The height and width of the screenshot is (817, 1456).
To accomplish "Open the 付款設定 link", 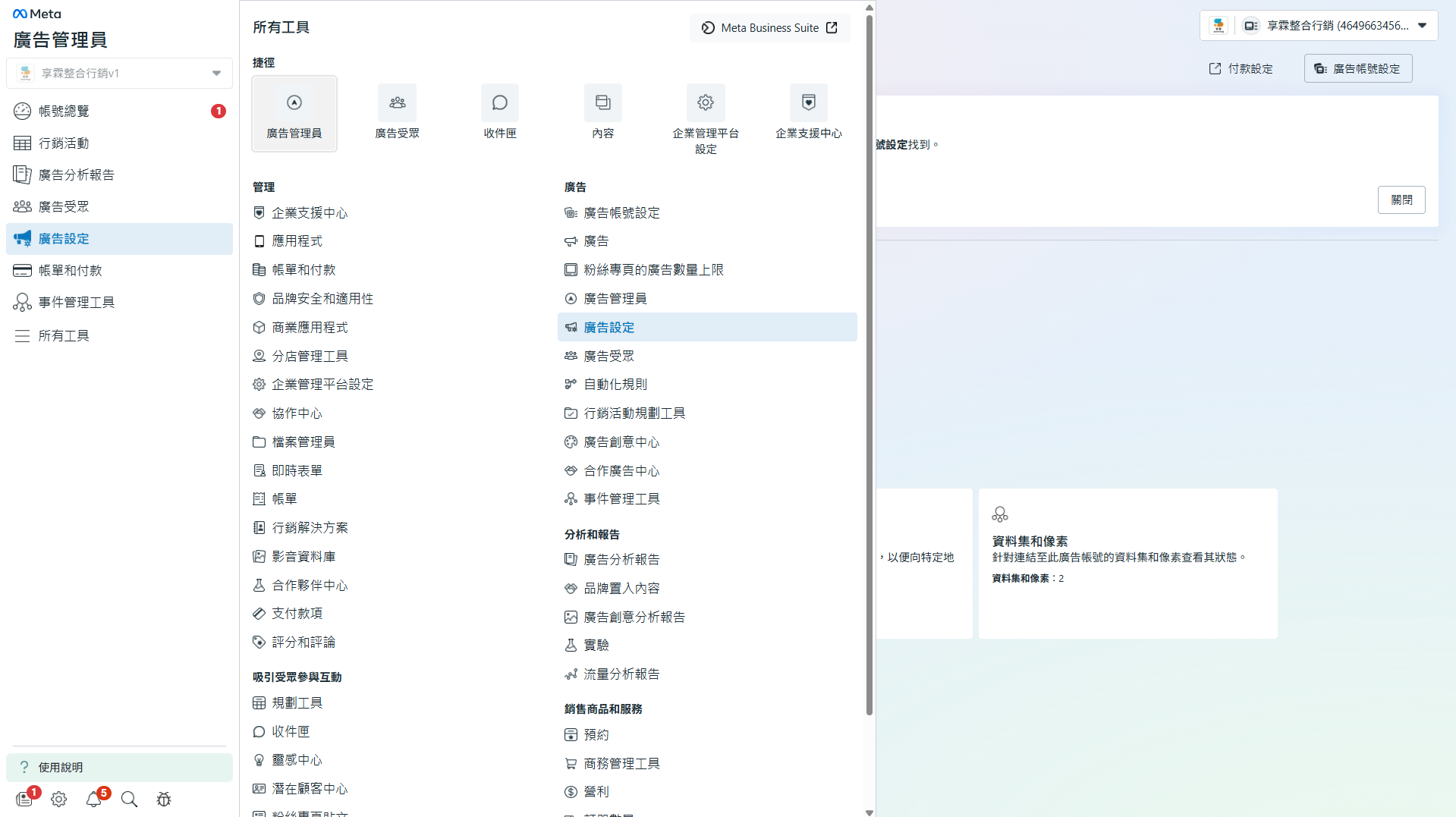I will [x=1241, y=69].
